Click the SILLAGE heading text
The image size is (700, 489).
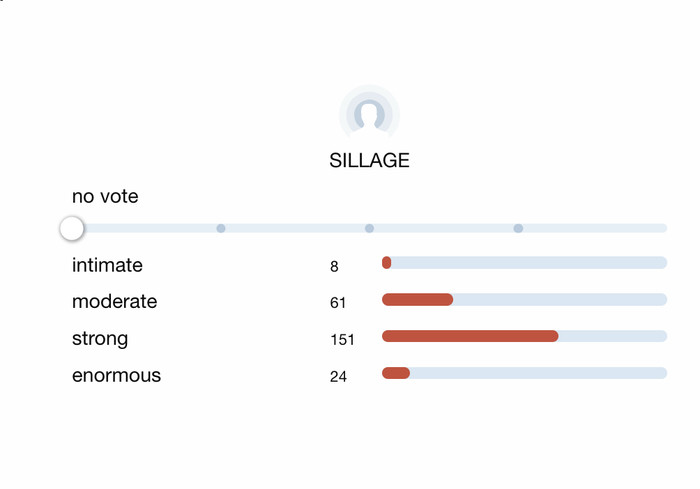point(369,160)
